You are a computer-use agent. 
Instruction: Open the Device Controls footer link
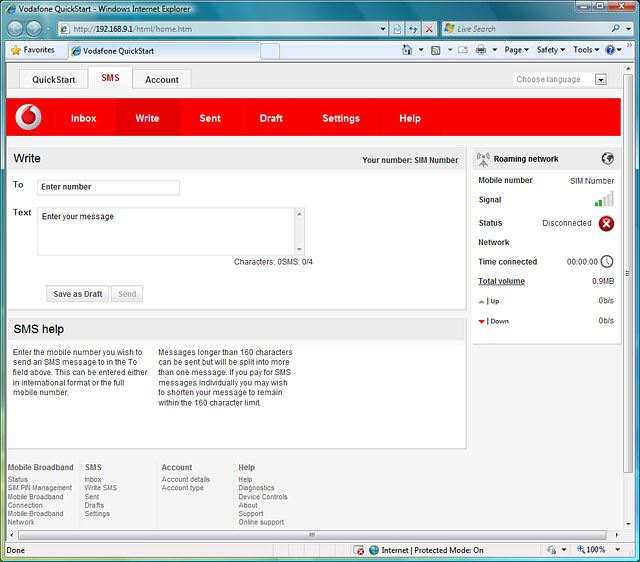pos(263,497)
